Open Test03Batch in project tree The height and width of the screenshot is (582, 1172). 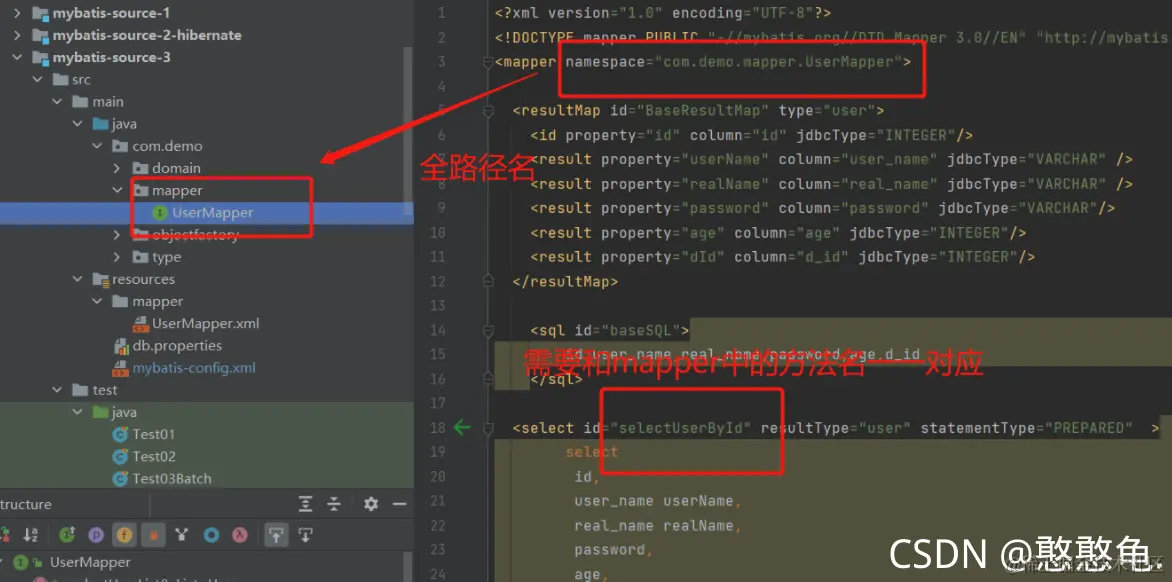(x=172, y=479)
